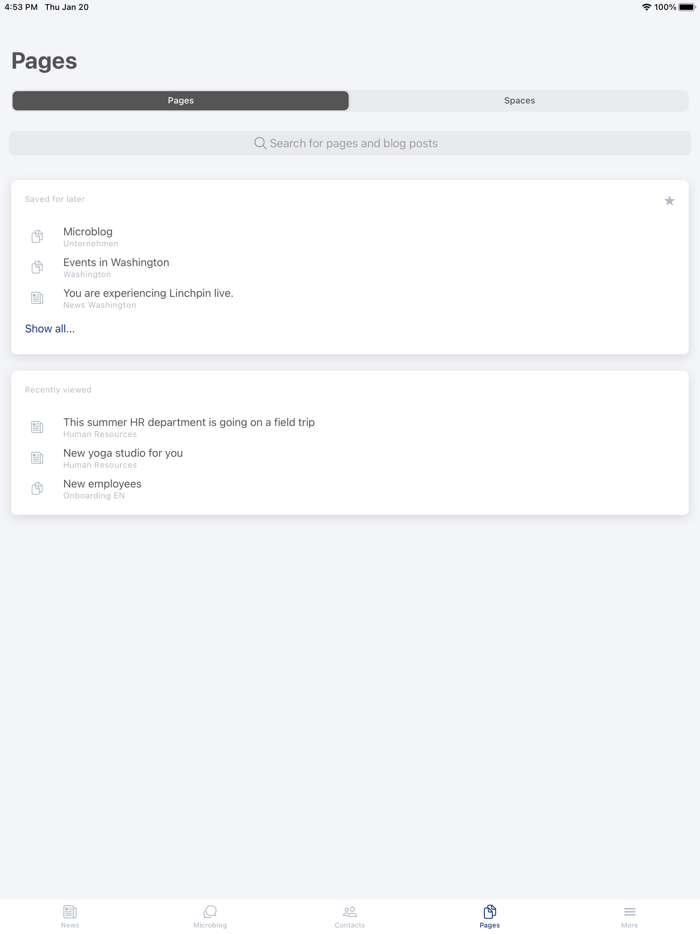The width and height of the screenshot is (700, 934).
Task: Tap blog icon beside New yoga studio
Action: pyautogui.click(x=37, y=458)
